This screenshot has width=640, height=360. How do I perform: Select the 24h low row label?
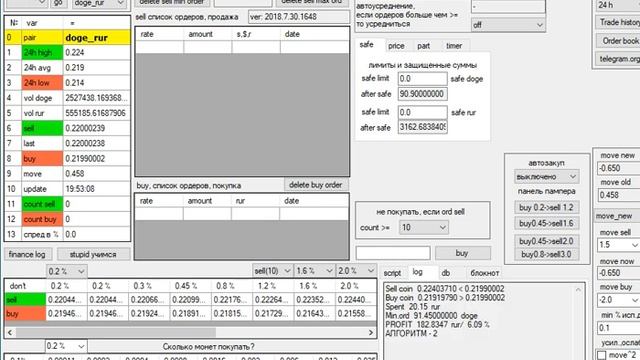click(x=42, y=83)
